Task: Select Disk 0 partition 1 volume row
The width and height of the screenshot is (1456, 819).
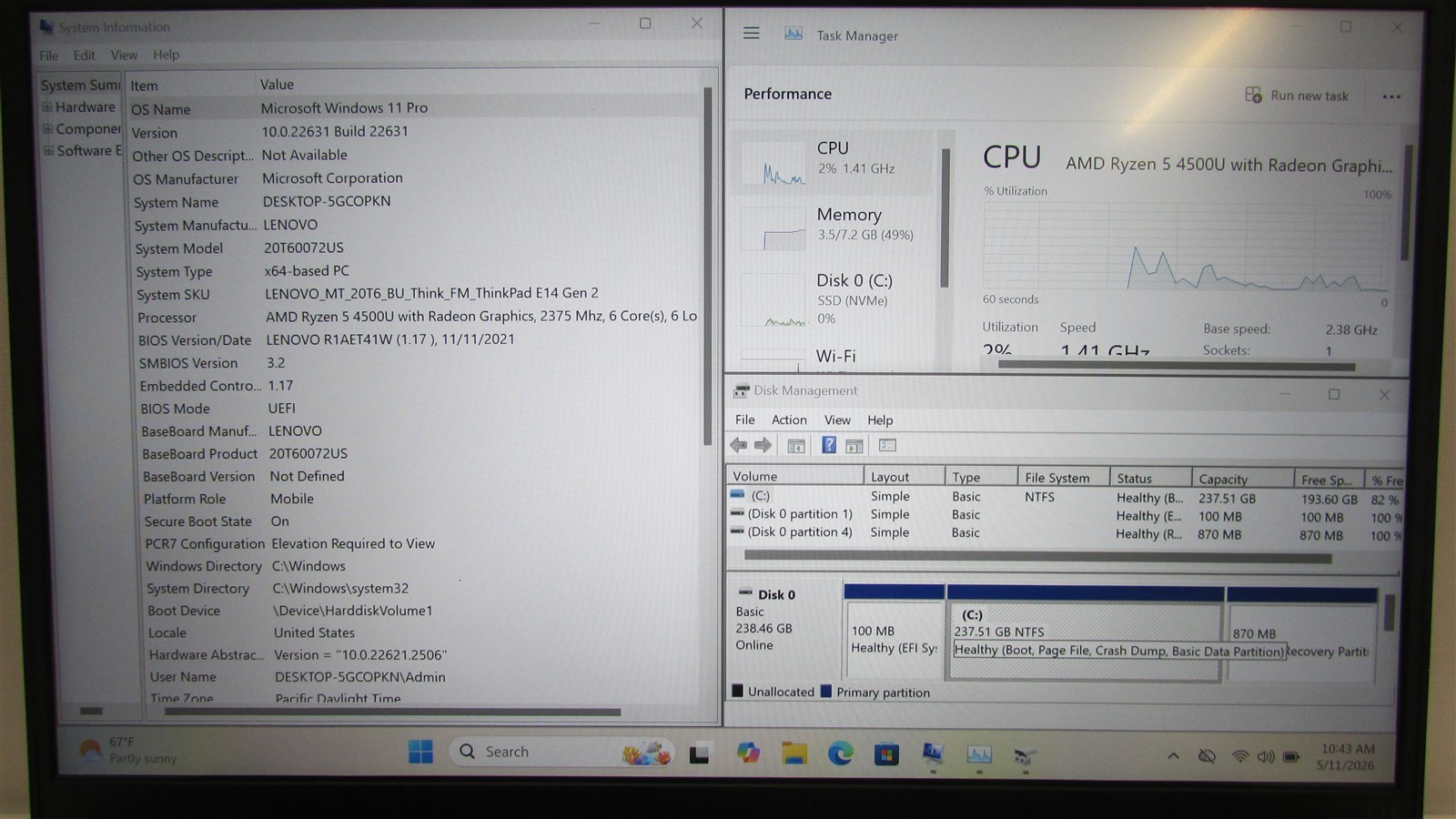Action: point(1065,515)
